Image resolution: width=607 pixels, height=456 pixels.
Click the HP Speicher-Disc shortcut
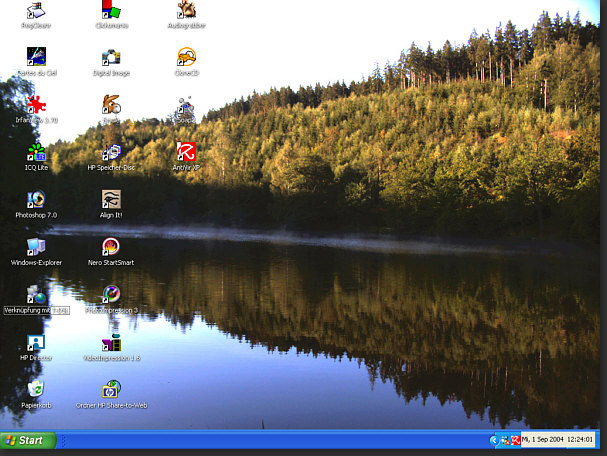[111, 152]
